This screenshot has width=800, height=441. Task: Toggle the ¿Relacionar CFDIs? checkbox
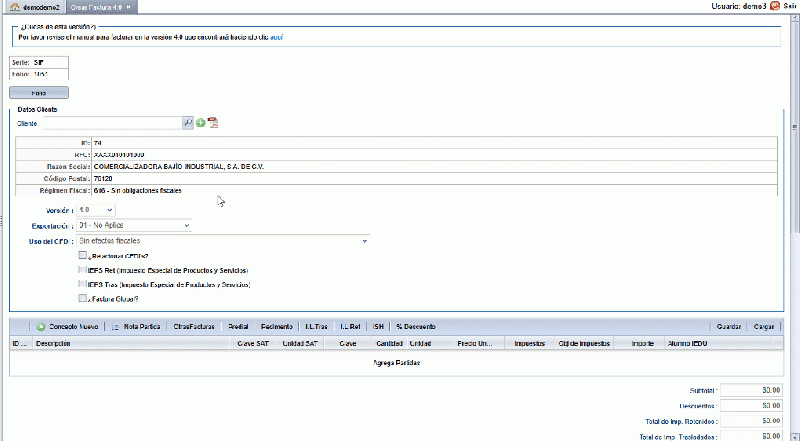(83, 255)
